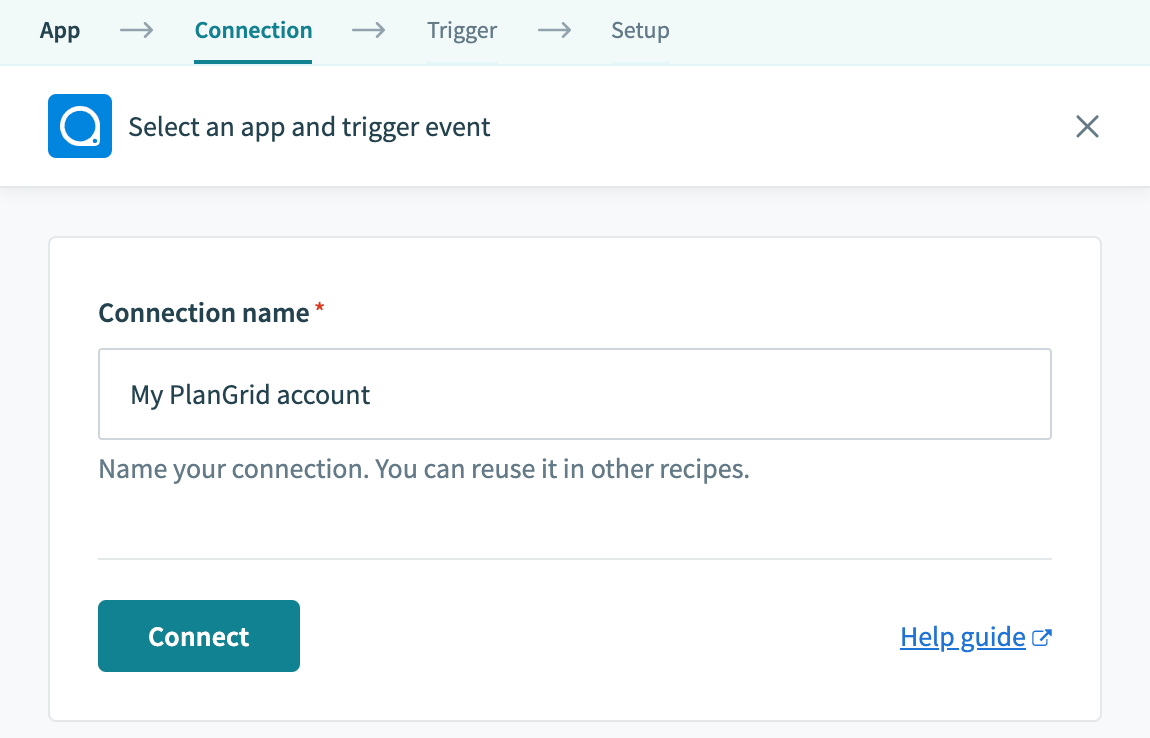Open the Setup step
The height and width of the screenshot is (738, 1150).
point(640,30)
